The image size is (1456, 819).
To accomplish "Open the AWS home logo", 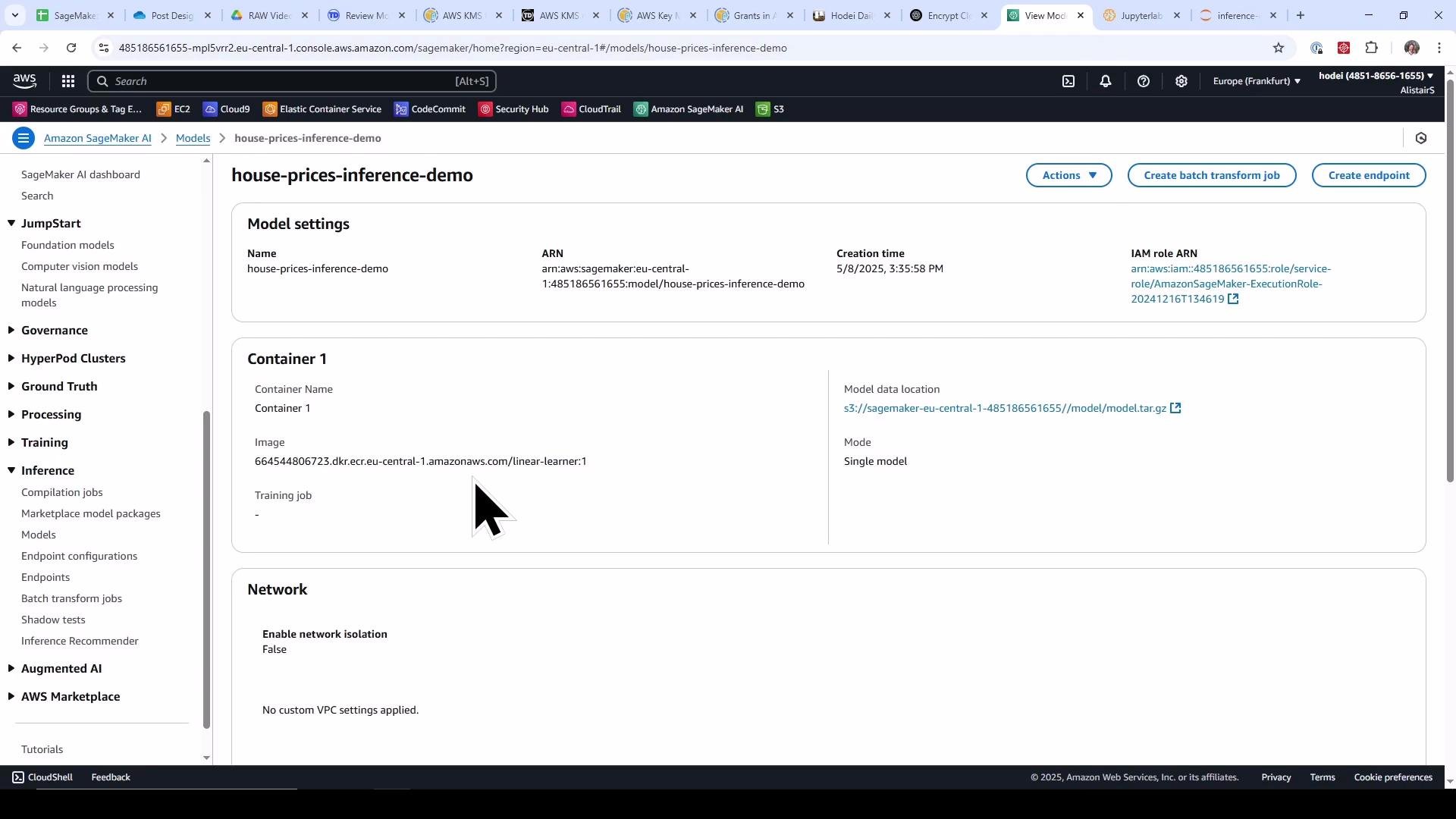I will click(x=24, y=81).
